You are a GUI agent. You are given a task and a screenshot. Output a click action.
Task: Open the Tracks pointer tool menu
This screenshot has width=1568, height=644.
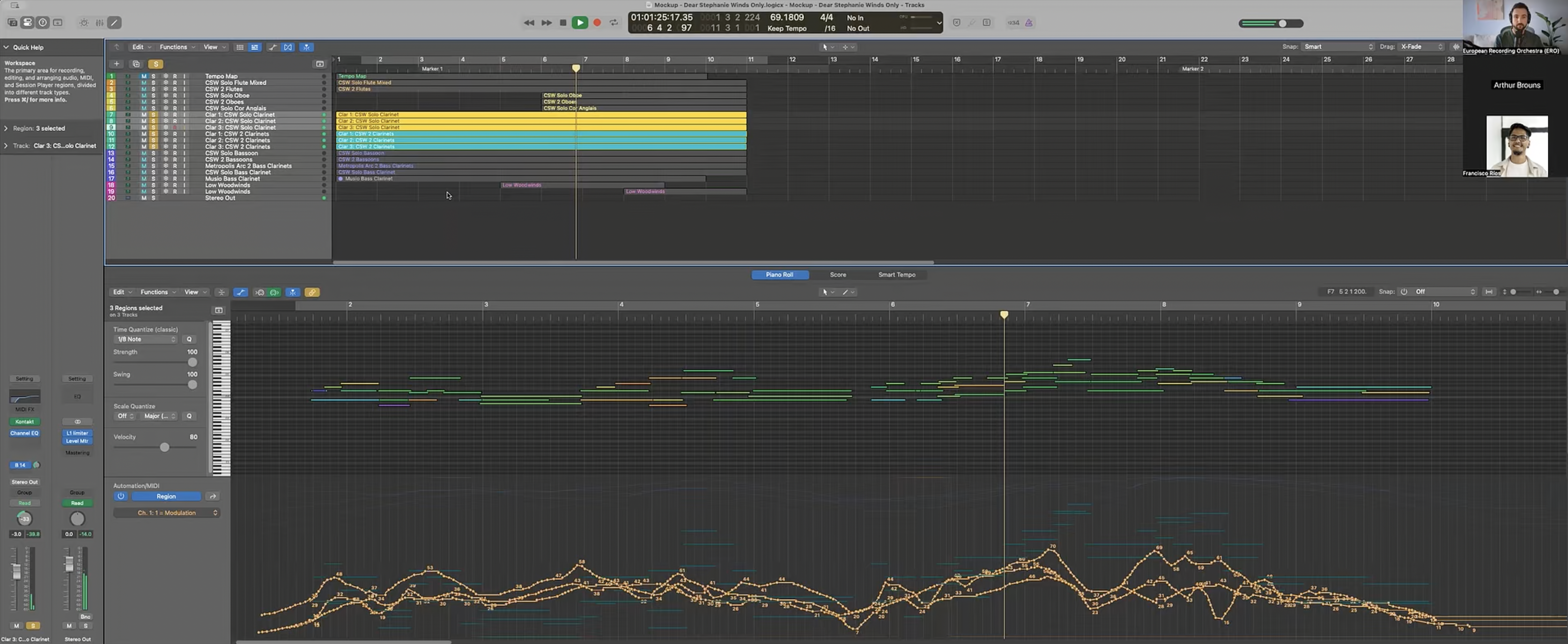point(828,47)
